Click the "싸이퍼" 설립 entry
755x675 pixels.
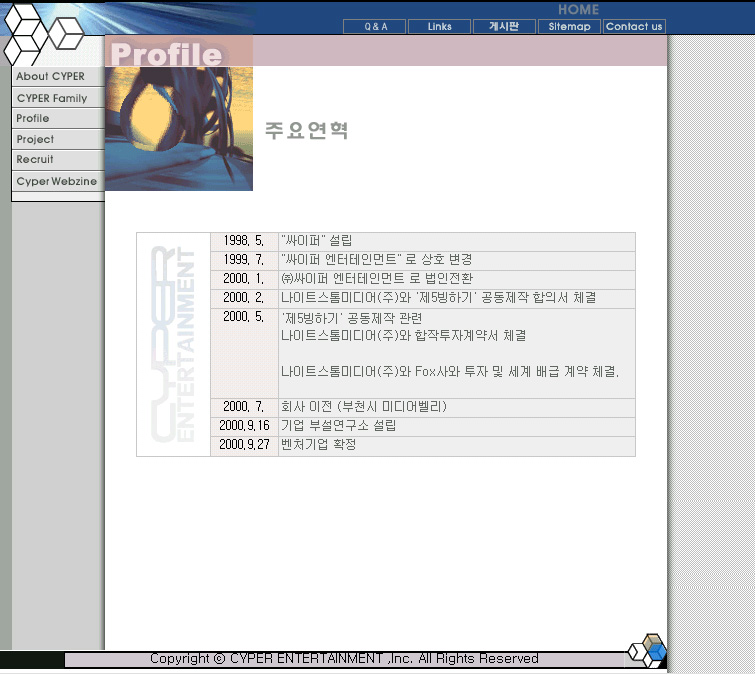point(317,241)
